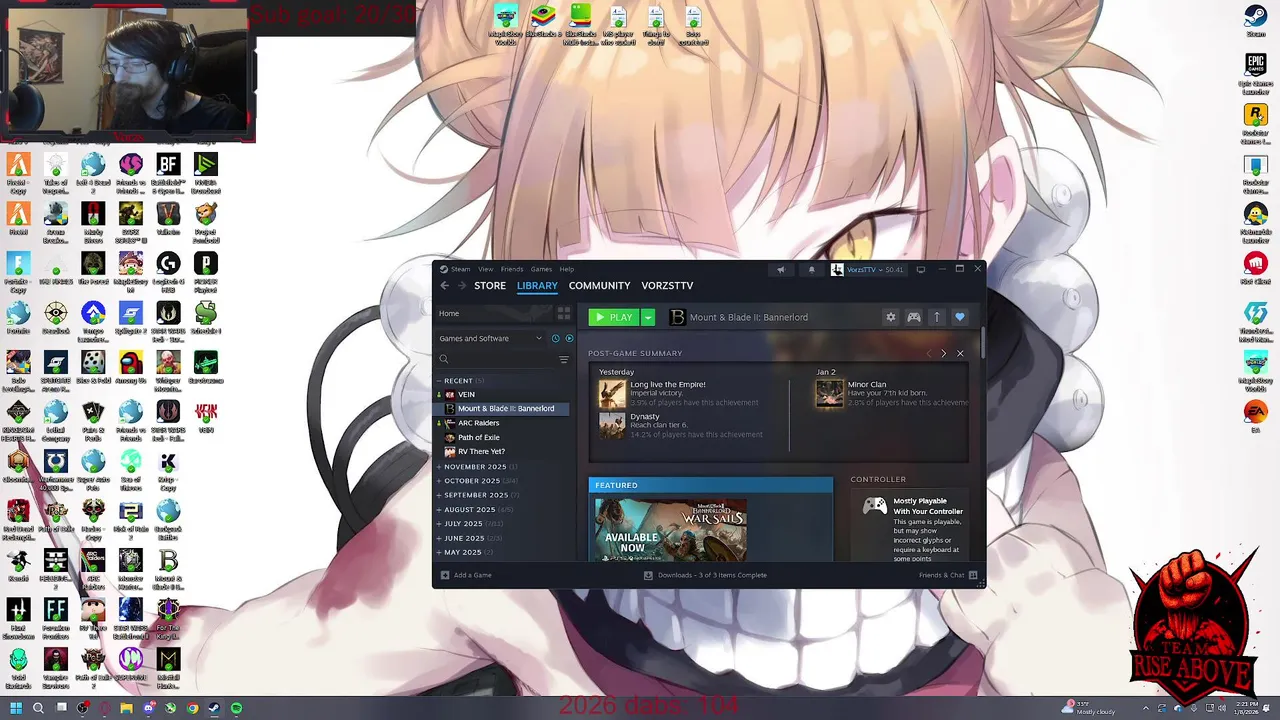
Task: Open the advanced filter options icon
Action: coord(564,359)
